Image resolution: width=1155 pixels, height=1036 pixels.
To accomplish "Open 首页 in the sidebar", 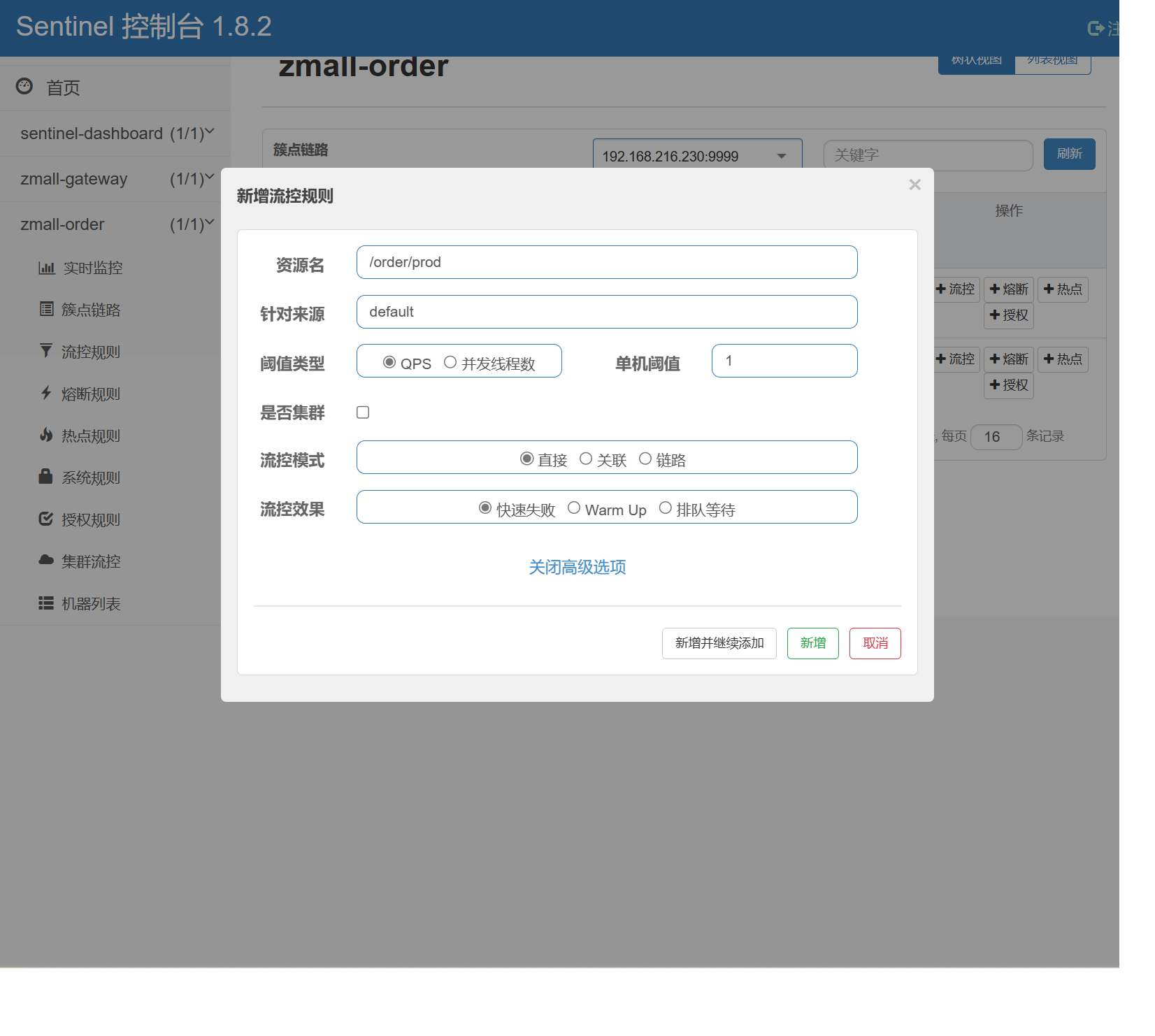I will pyautogui.click(x=63, y=88).
